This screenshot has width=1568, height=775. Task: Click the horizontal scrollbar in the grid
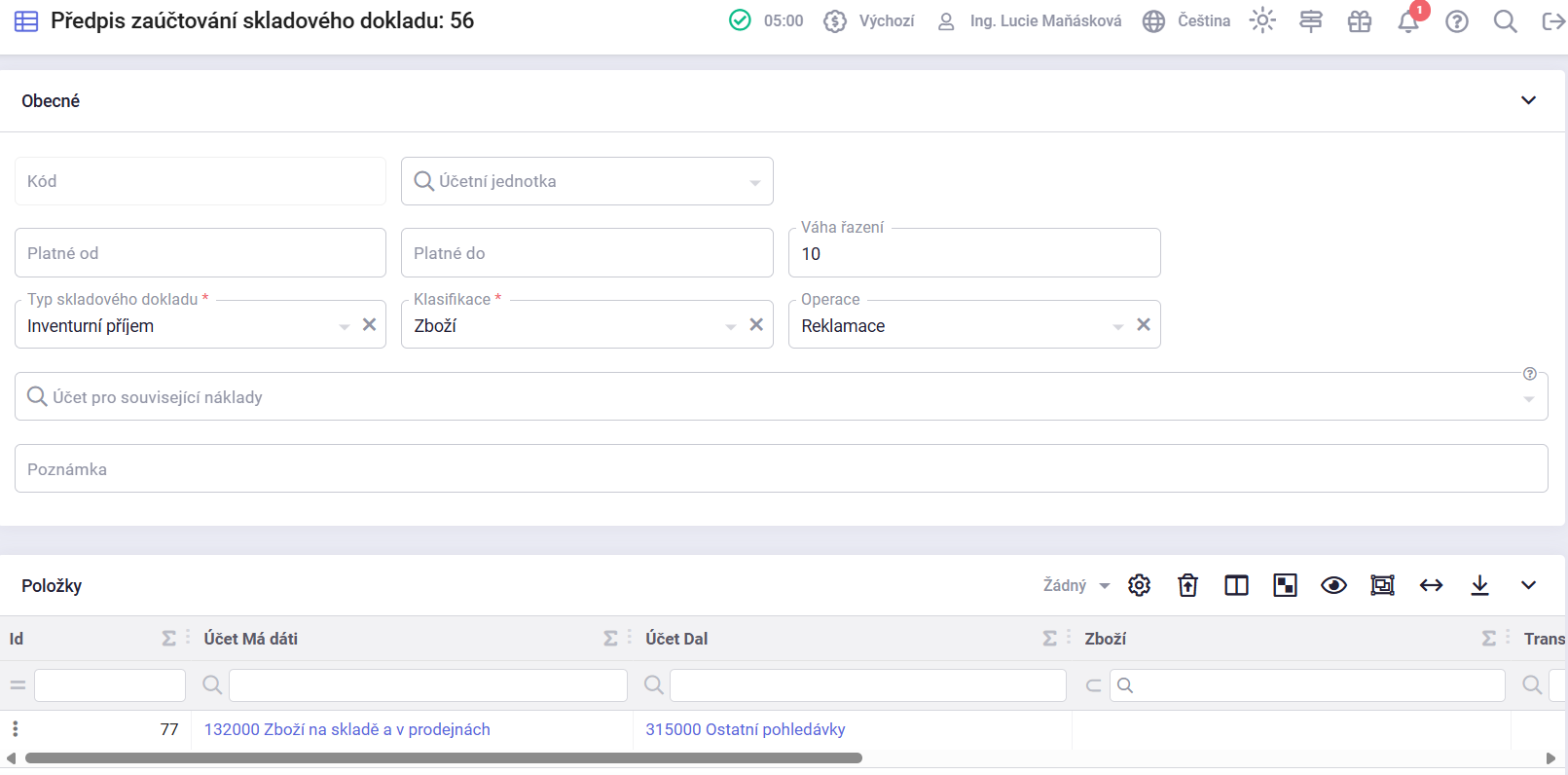[443, 758]
